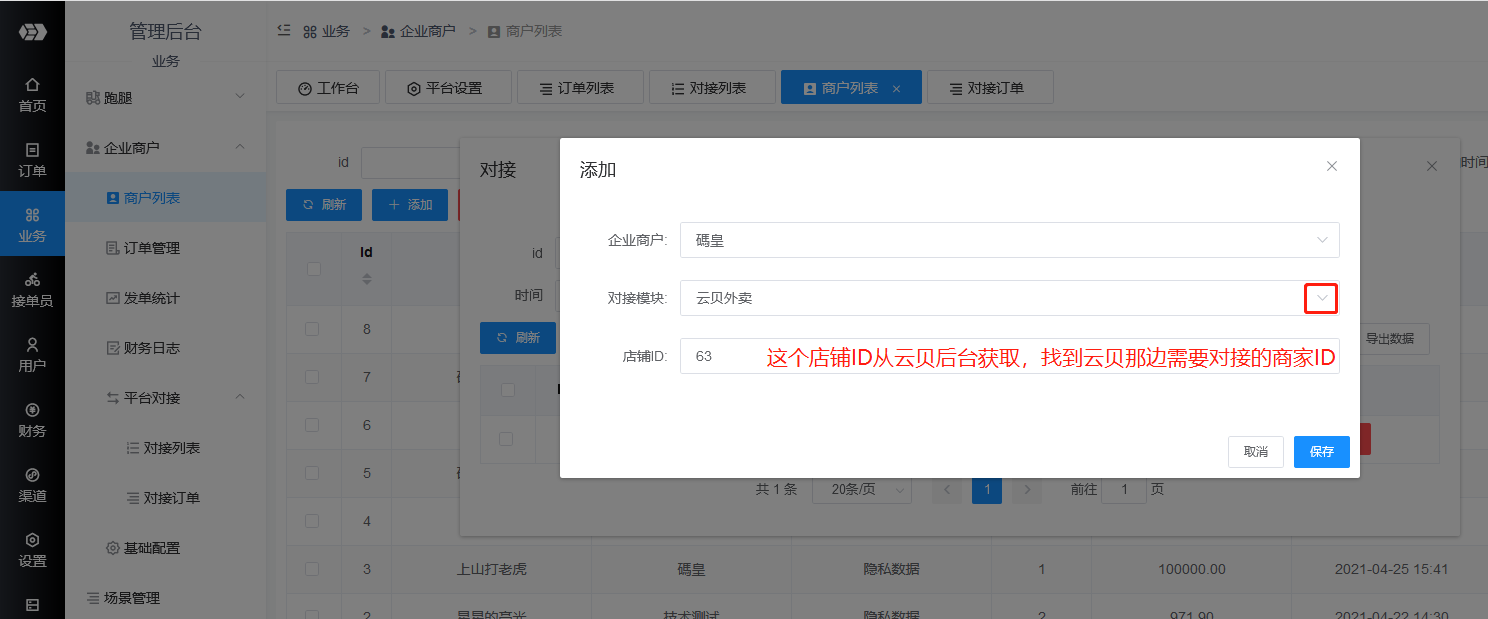
Task: Switch to the 订单列表 tab
Action: pyautogui.click(x=580, y=88)
